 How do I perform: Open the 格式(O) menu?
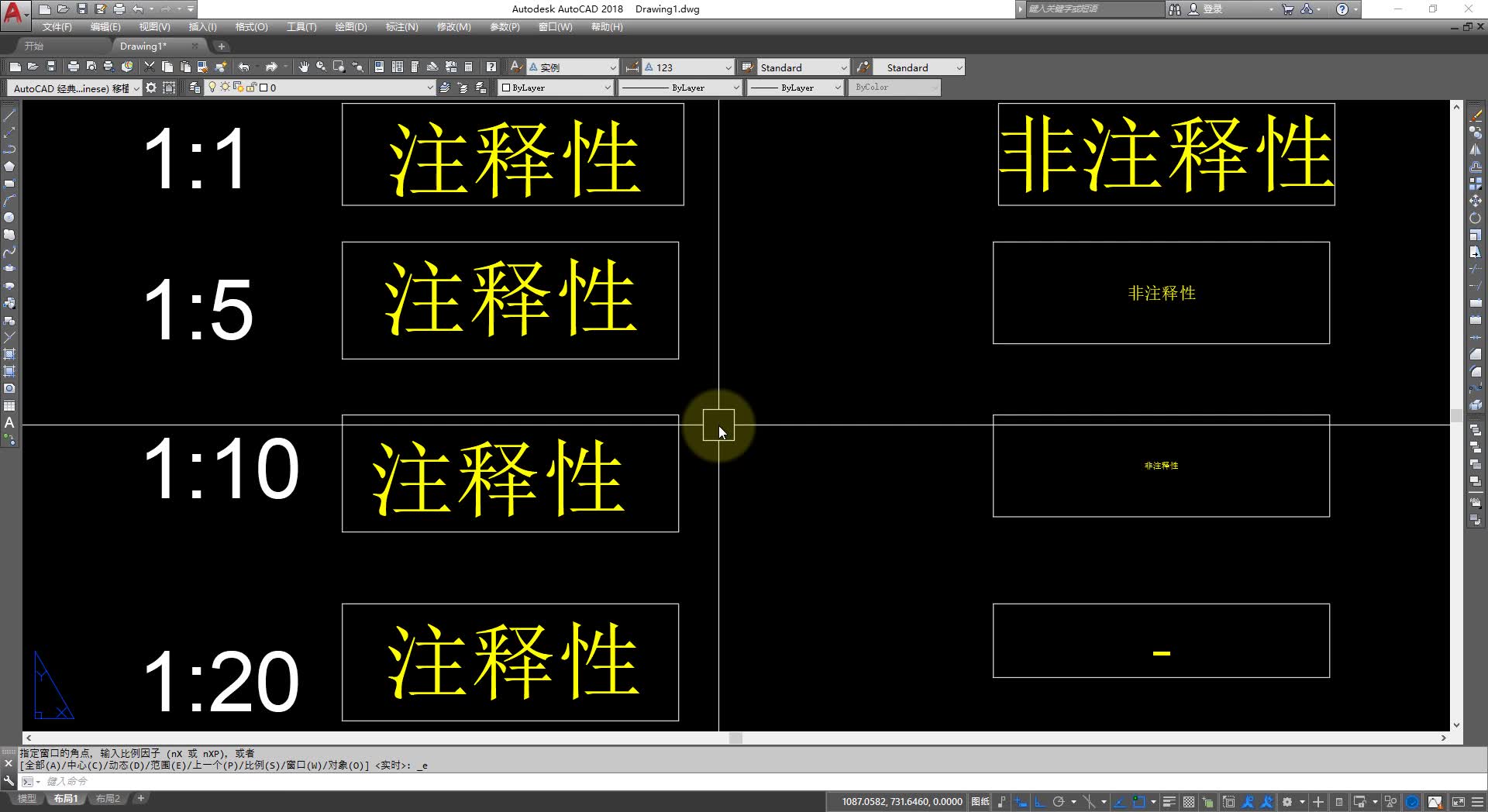point(251,27)
